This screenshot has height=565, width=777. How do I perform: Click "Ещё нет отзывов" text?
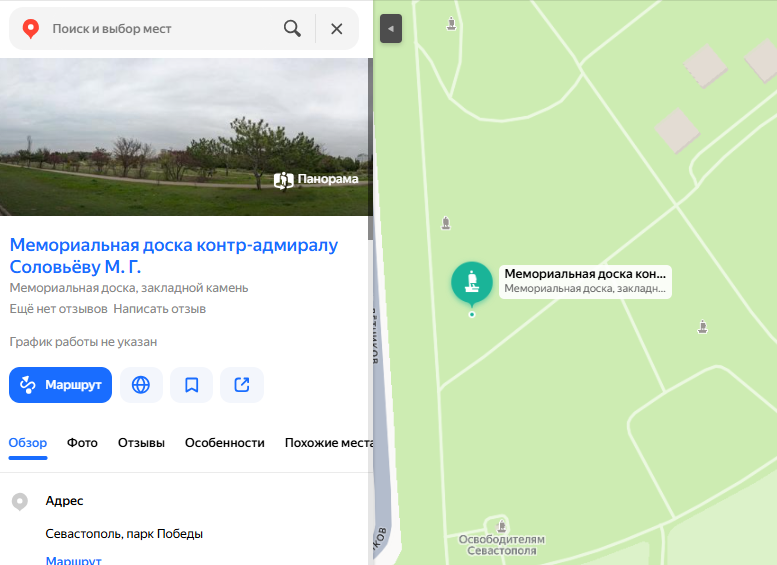(x=58, y=309)
